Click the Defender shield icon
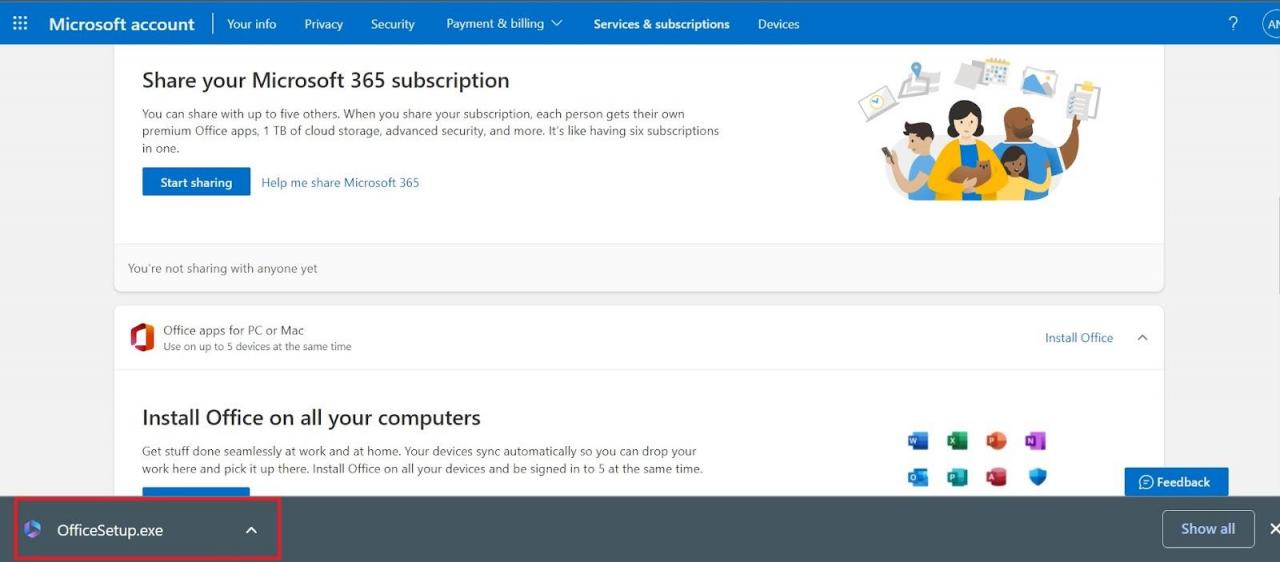Image resolution: width=1280 pixels, height=562 pixels. click(x=1037, y=477)
